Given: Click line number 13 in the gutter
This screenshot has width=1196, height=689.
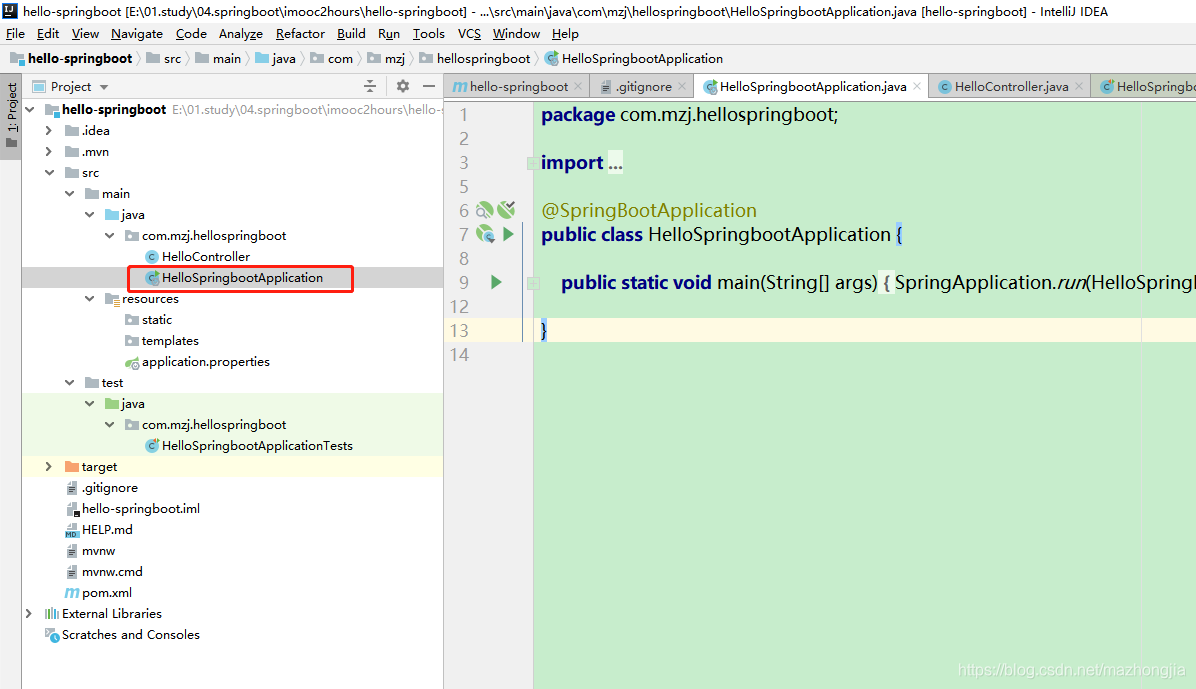Looking at the screenshot, I should (x=459, y=330).
